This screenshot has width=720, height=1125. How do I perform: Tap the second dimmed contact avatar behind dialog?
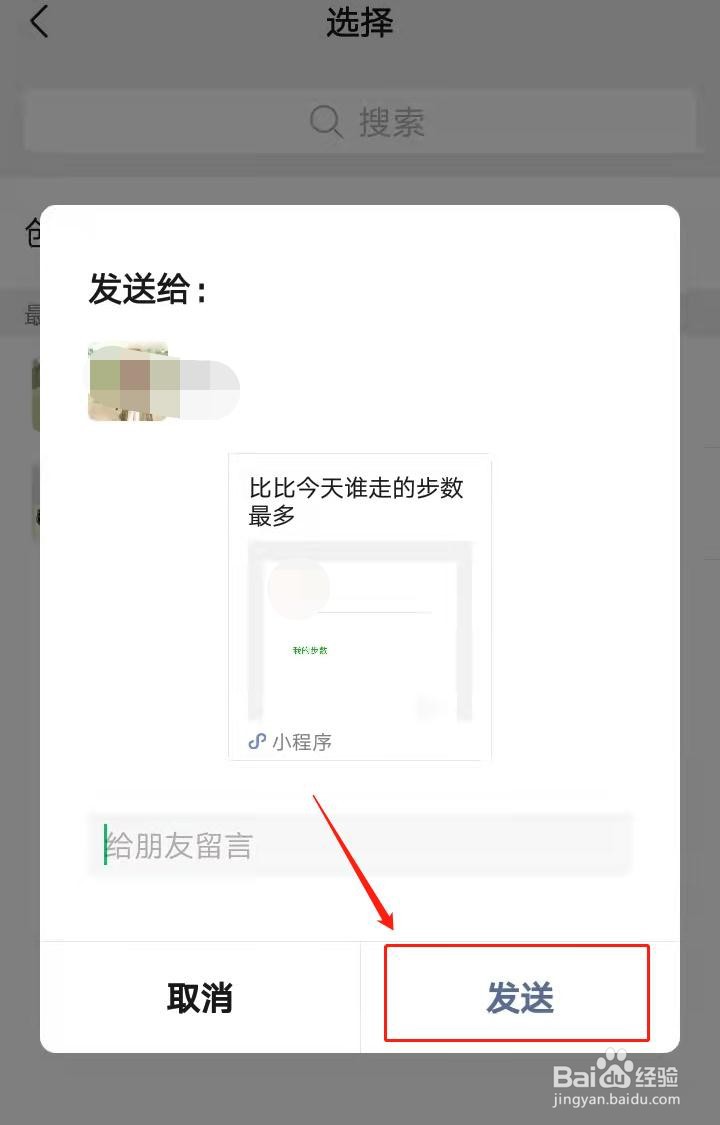35,502
